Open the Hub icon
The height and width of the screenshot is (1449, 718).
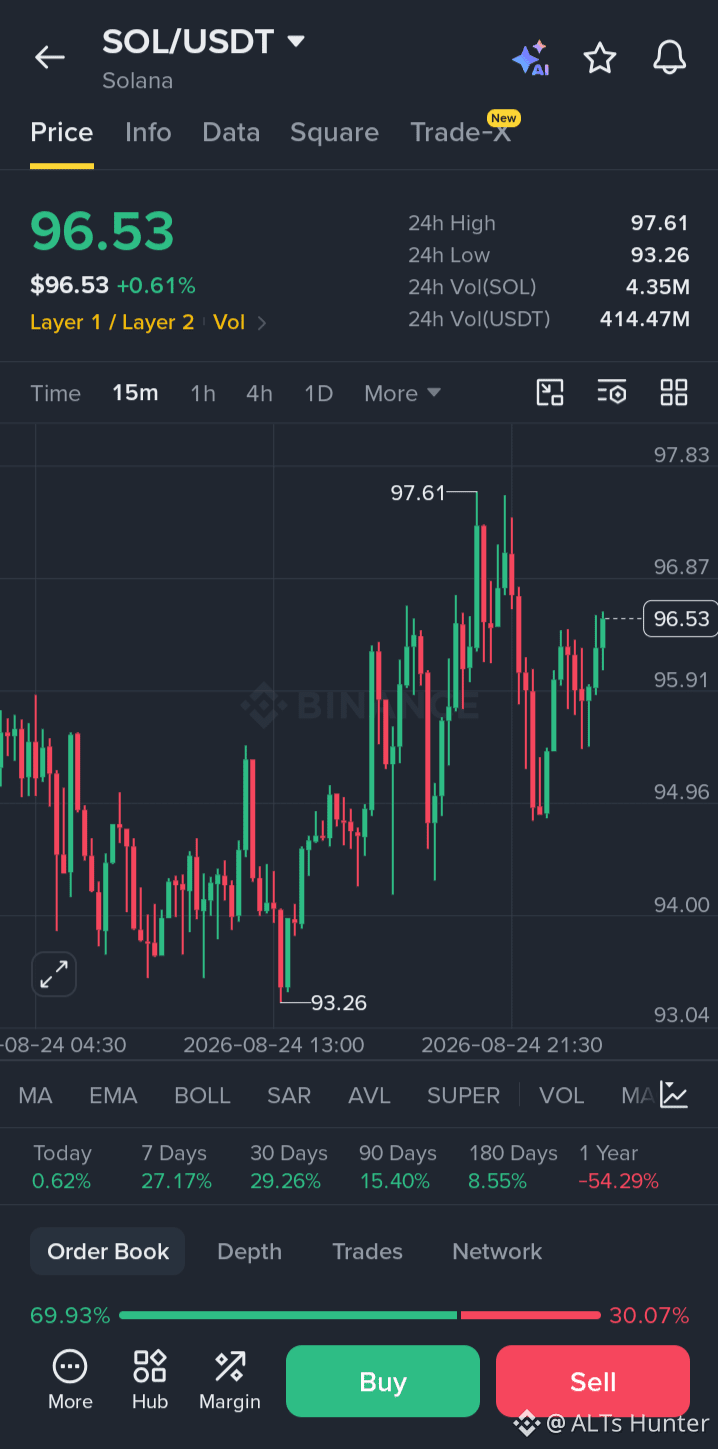pos(150,1381)
